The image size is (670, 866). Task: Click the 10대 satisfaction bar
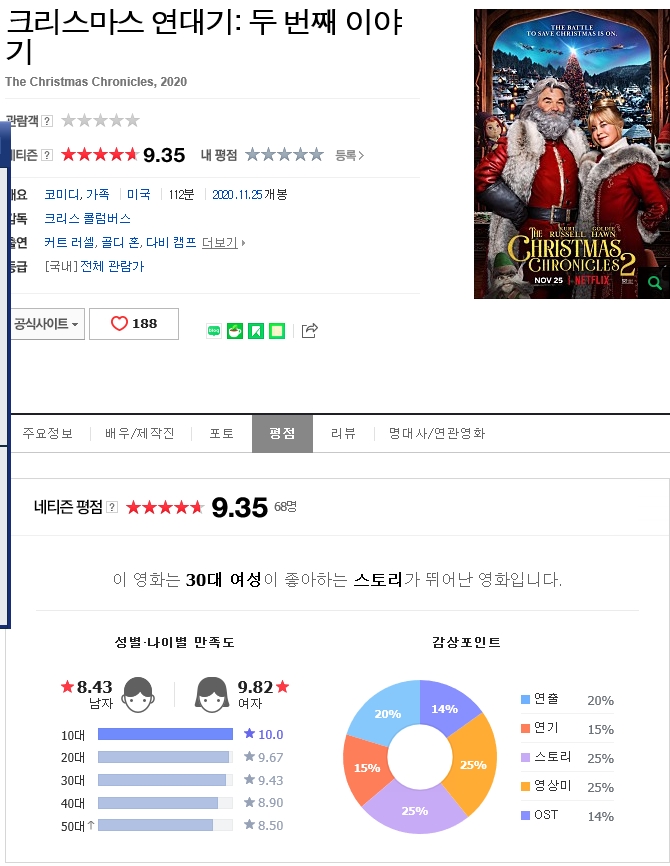point(165,734)
